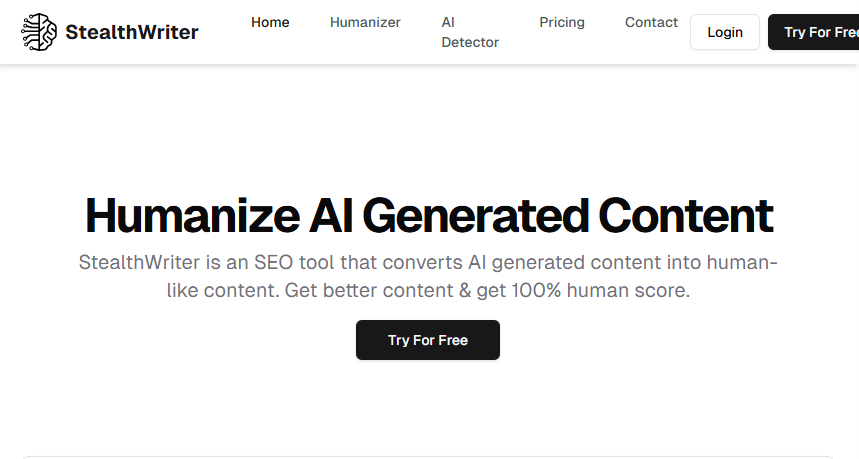Click the word StealthWriter in the subtitle
Image resolution: width=859 pixels, height=459 pixels.
(139, 262)
